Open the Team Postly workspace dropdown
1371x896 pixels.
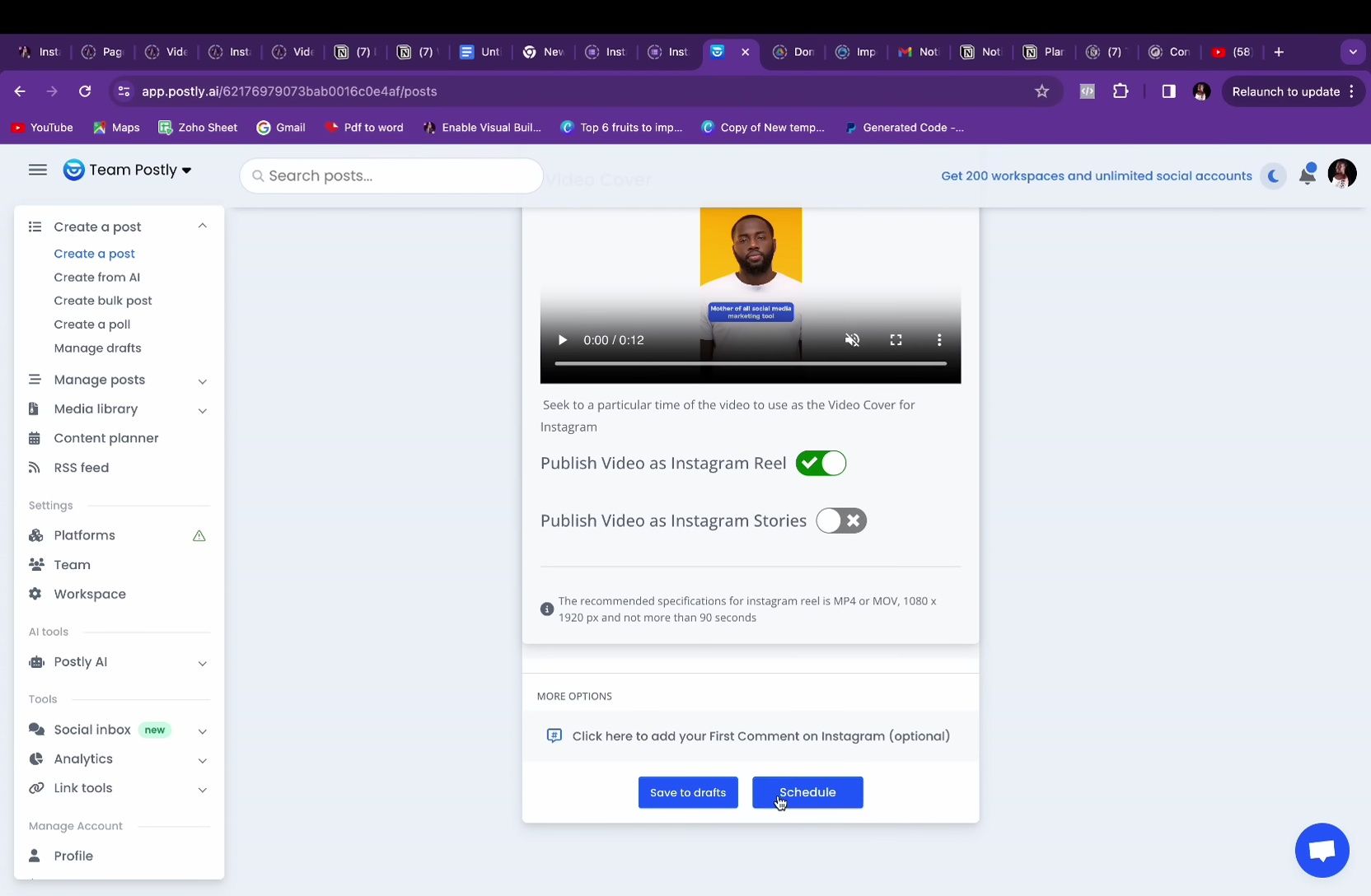pos(128,170)
